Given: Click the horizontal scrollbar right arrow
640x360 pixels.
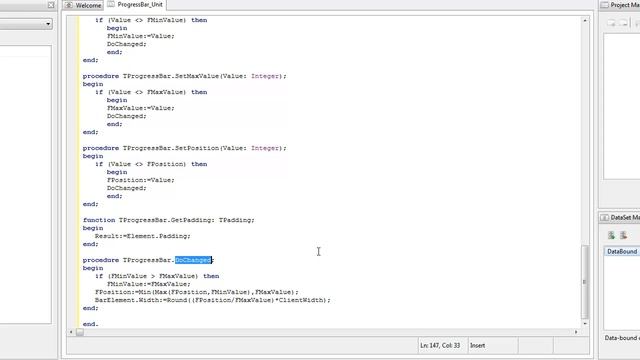Looking at the screenshot, I should [x=576, y=332].
